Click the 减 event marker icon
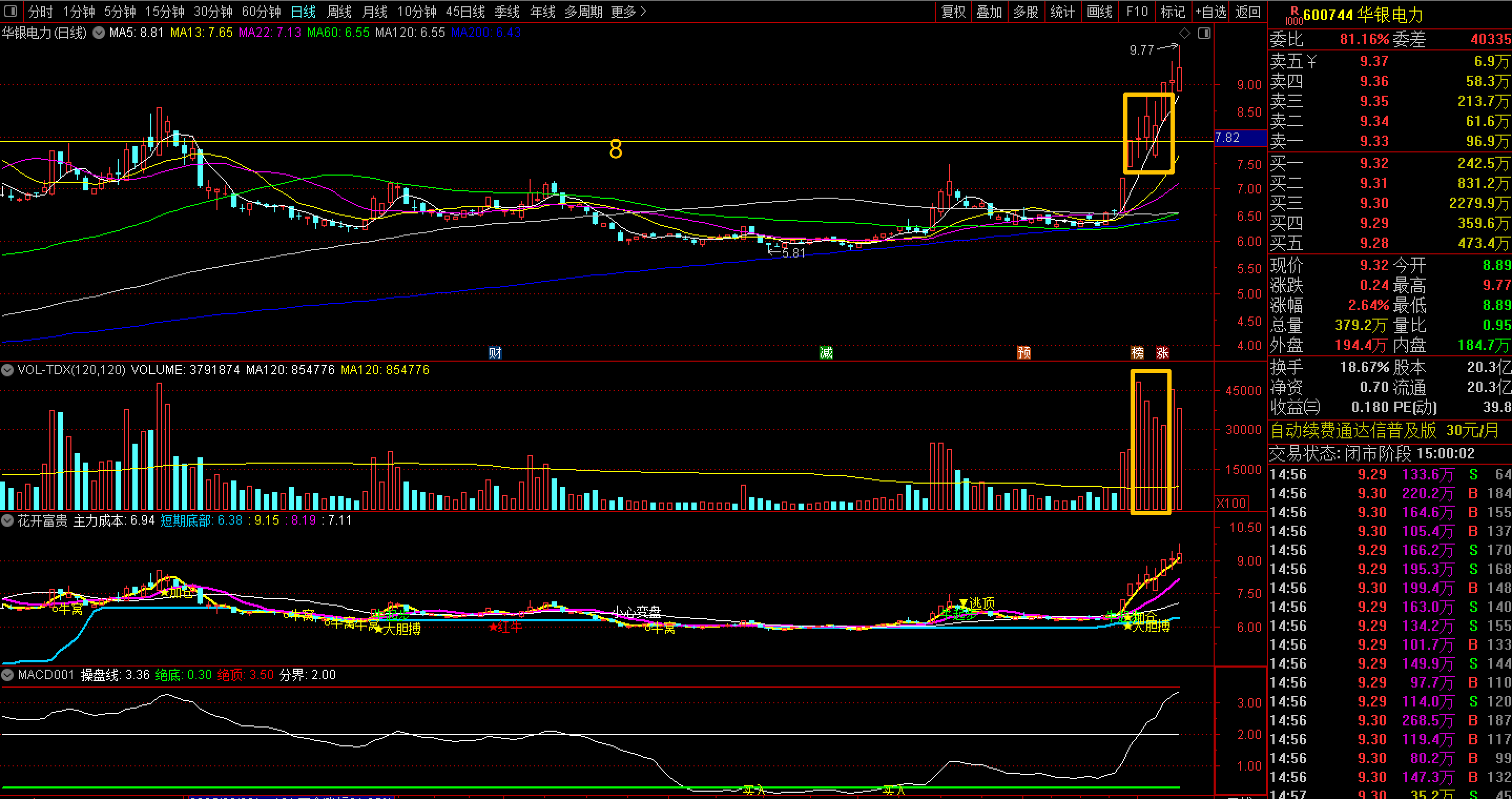Screen dimensions: 1512x799 [x=826, y=352]
